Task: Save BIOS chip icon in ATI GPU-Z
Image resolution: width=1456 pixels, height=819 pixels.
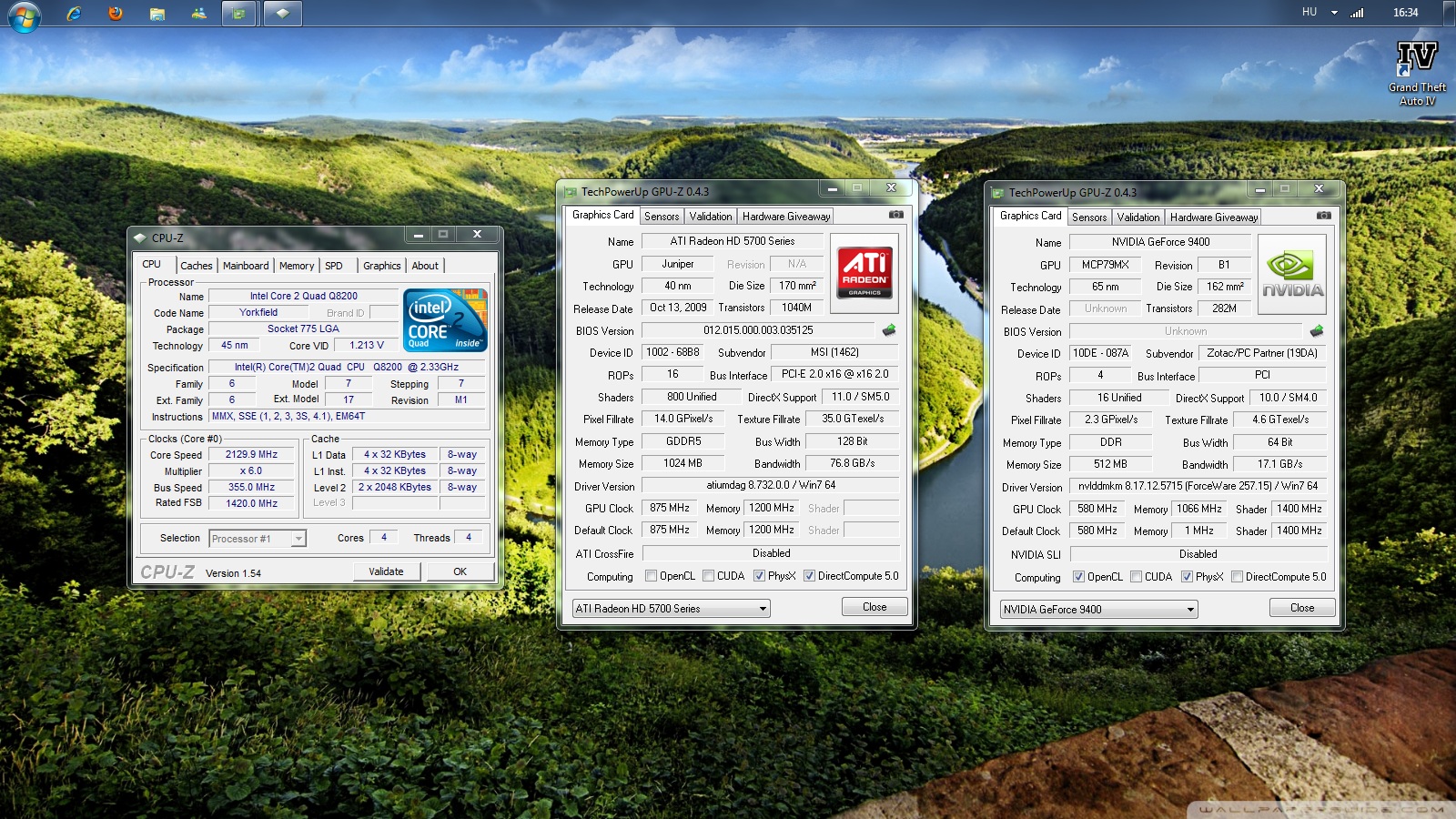Action: coord(889,330)
